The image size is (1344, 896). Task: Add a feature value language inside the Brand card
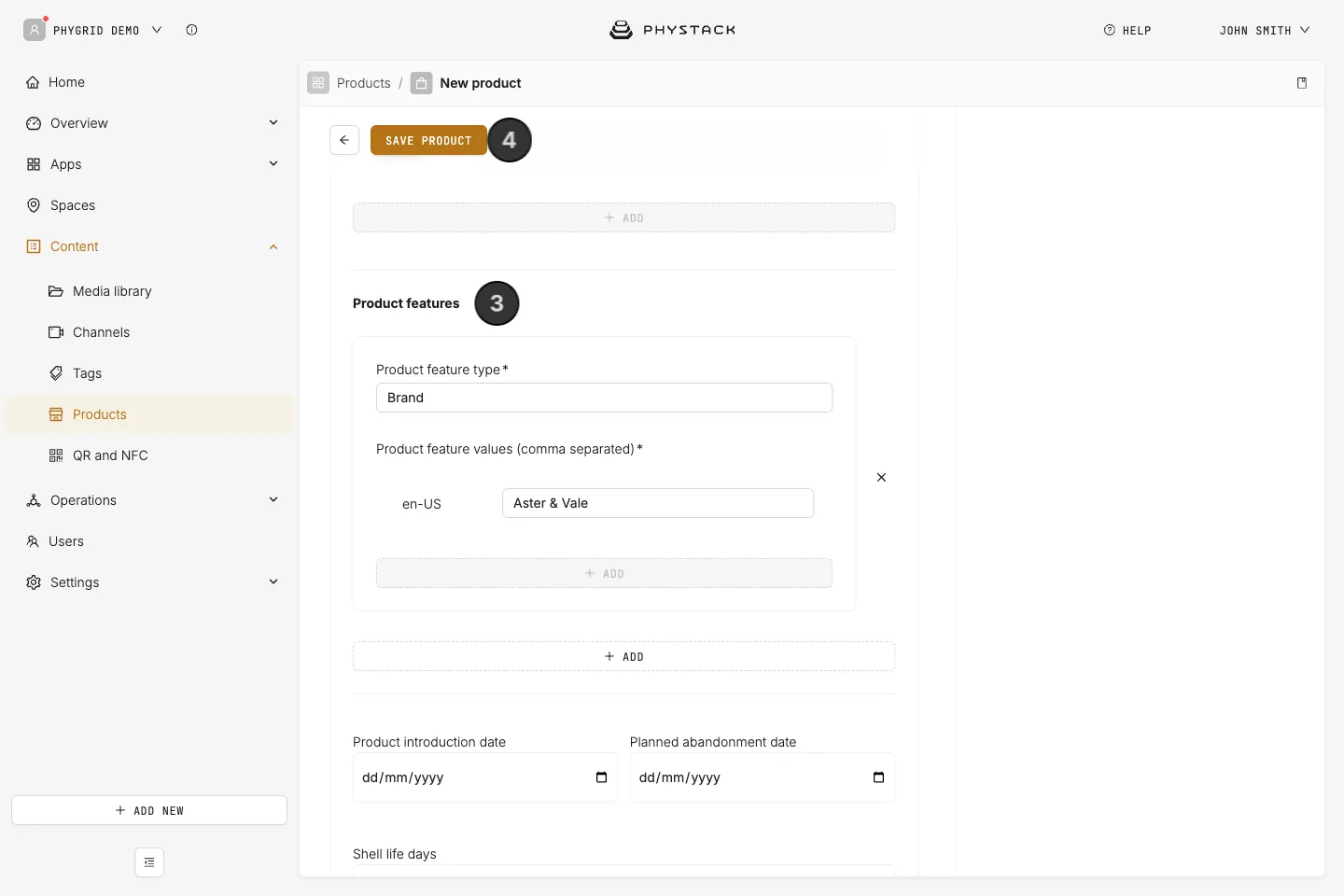[x=604, y=573]
